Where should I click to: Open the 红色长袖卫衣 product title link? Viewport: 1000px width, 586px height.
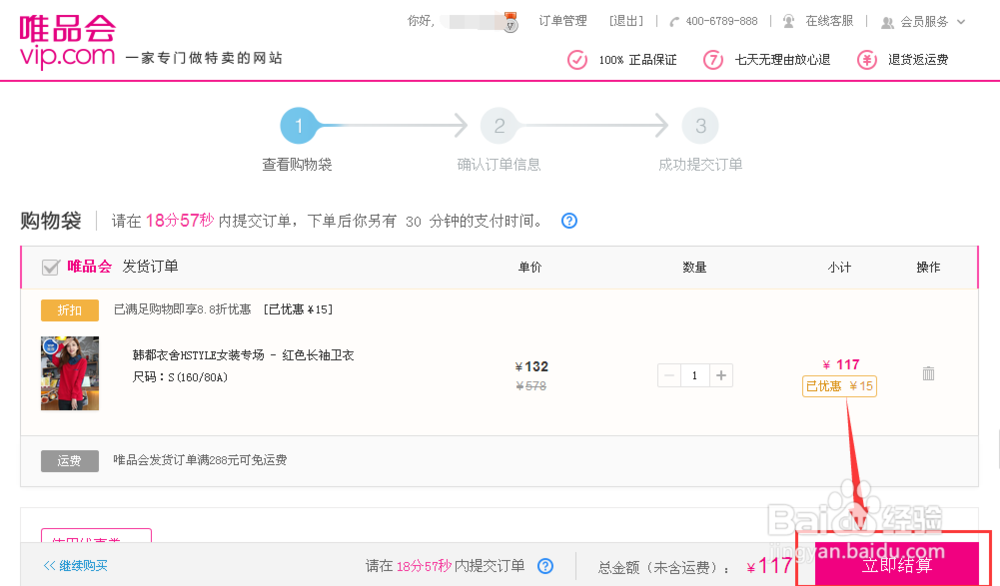coord(243,355)
